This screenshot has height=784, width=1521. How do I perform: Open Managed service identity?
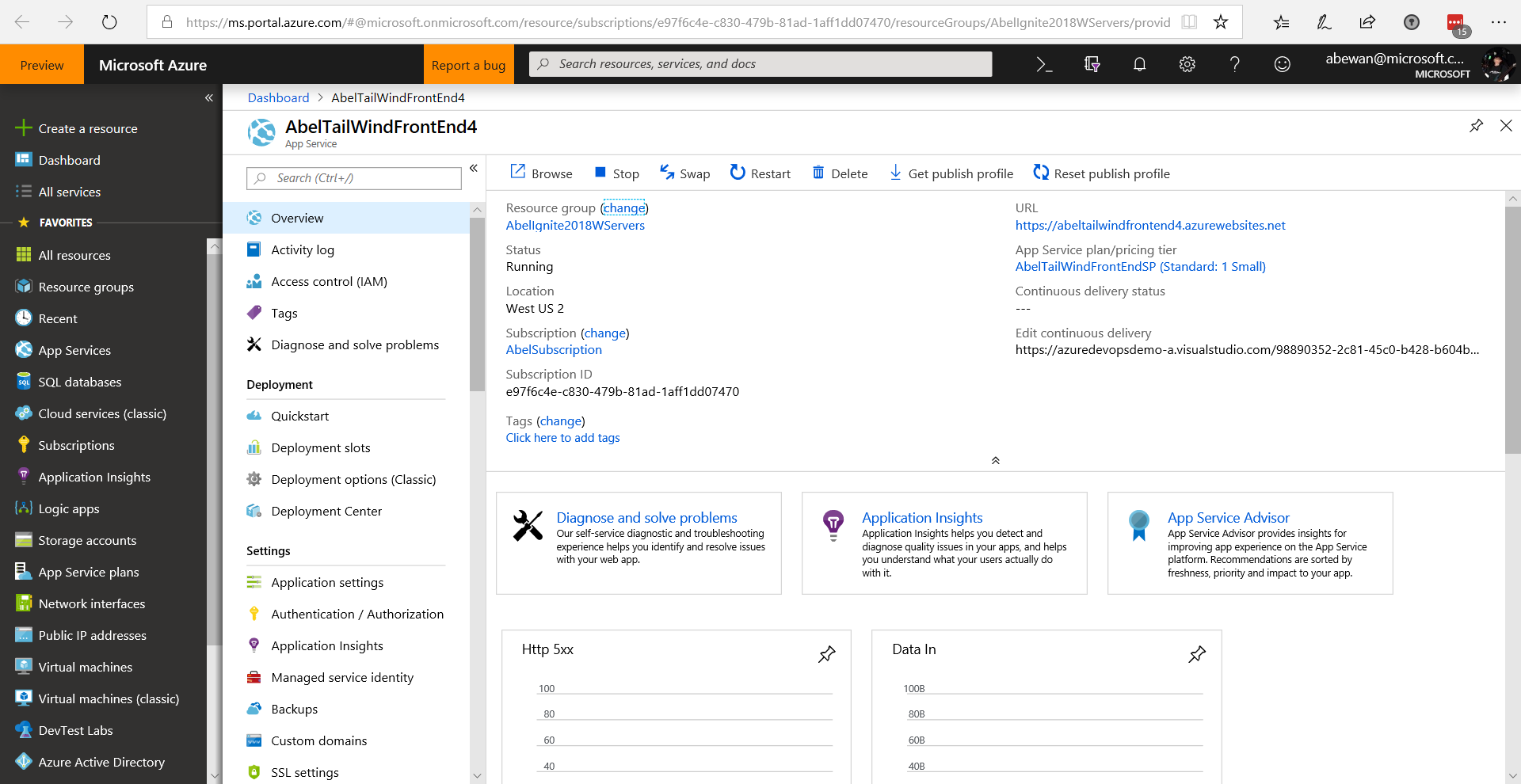(x=346, y=677)
